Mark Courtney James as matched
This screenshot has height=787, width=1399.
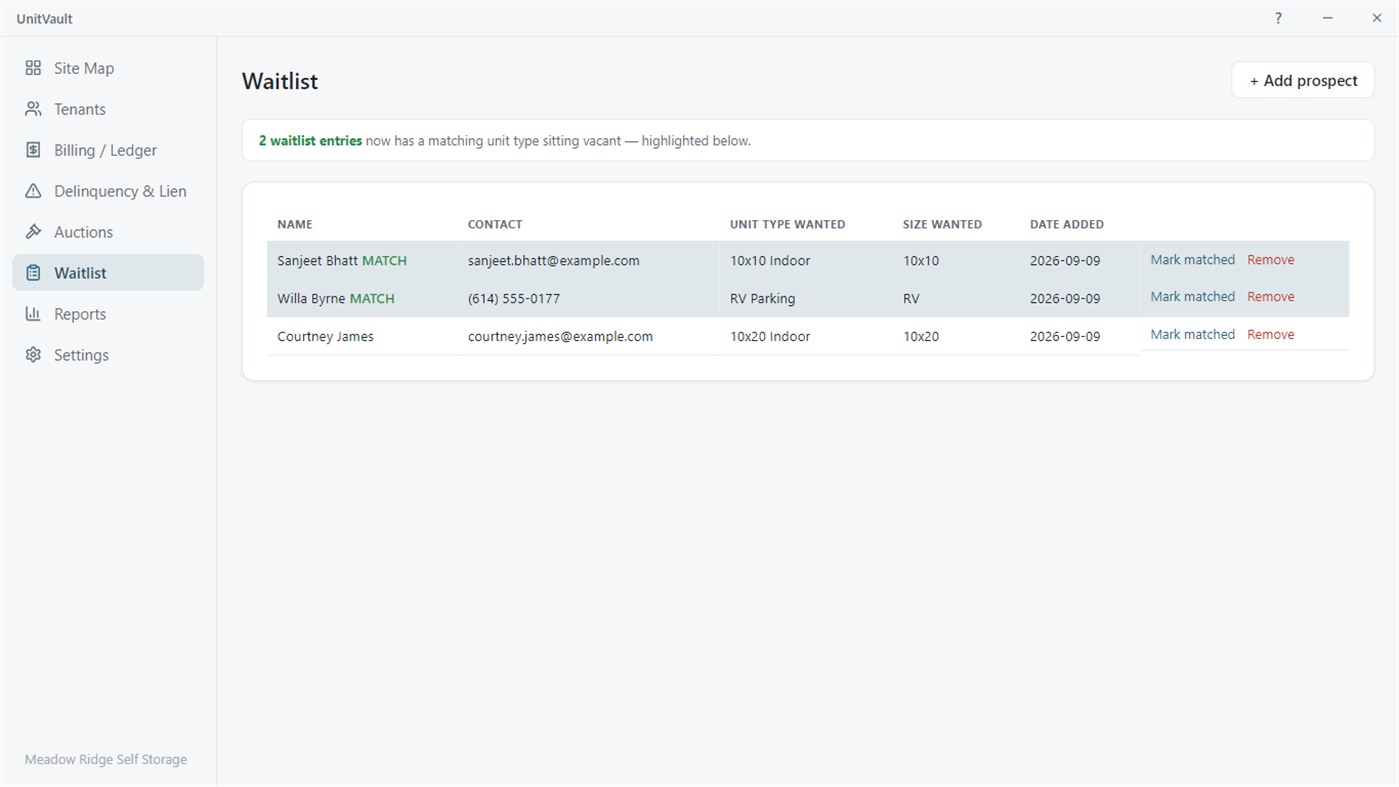click(1192, 335)
